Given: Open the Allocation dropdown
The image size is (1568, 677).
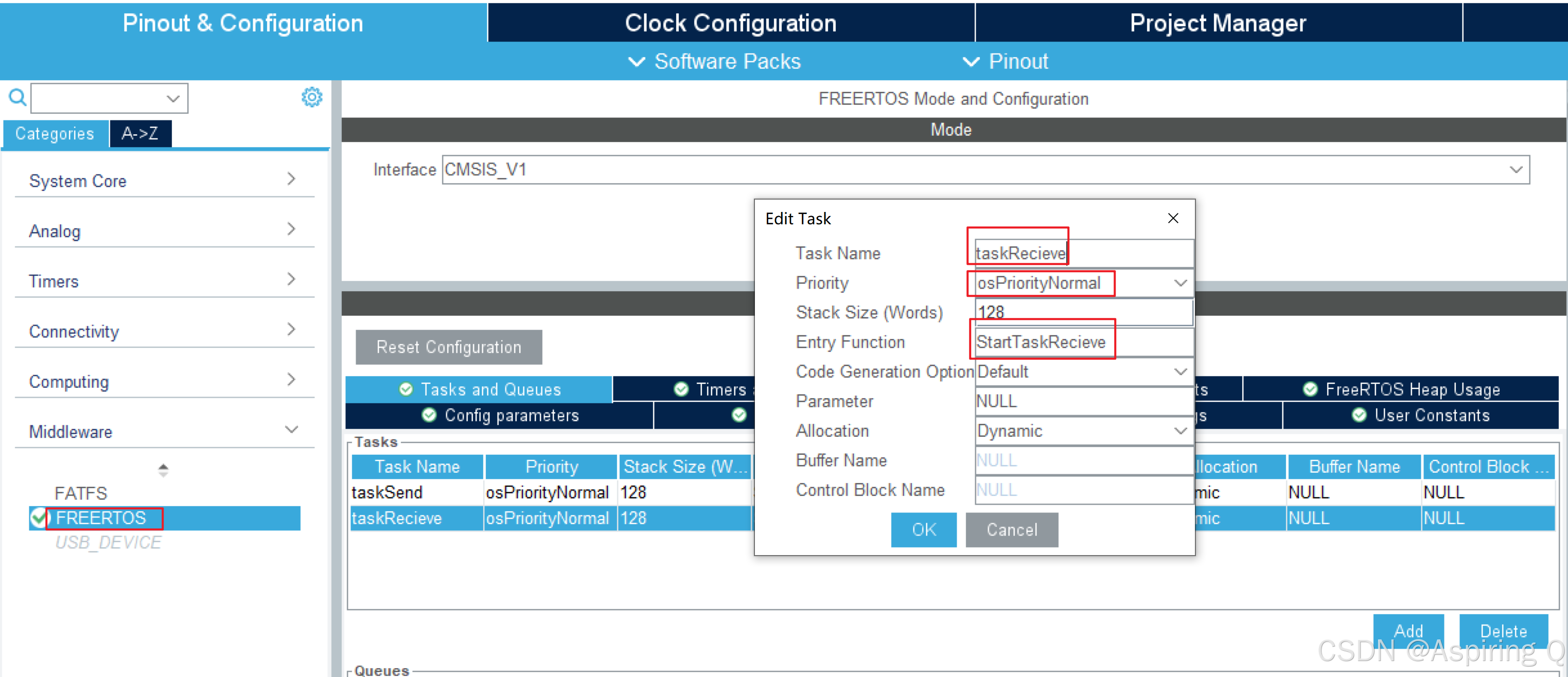Looking at the screenshot, I should (1179, 431).
